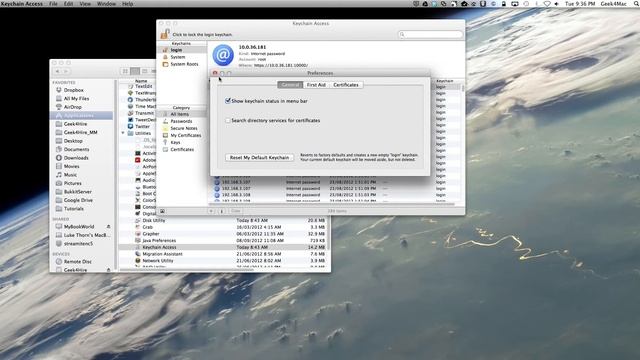Click the blue @ internet password icon
Screen dimensions: 640x360
pyautogui.click(x=223, y=55)
